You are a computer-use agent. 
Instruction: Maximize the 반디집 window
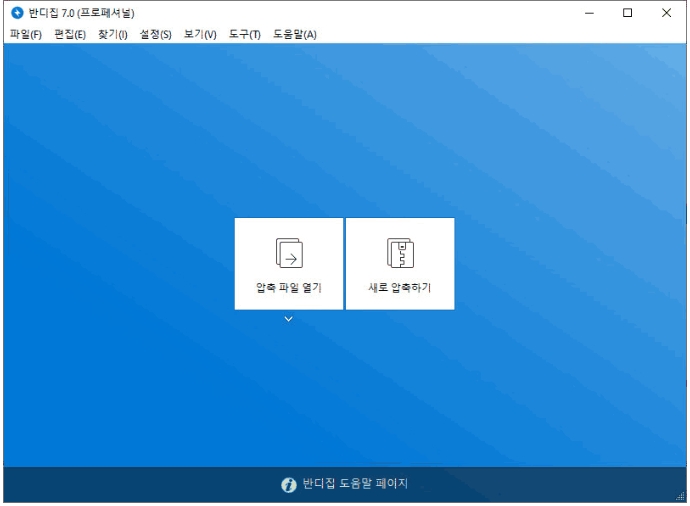coord(628,13)
